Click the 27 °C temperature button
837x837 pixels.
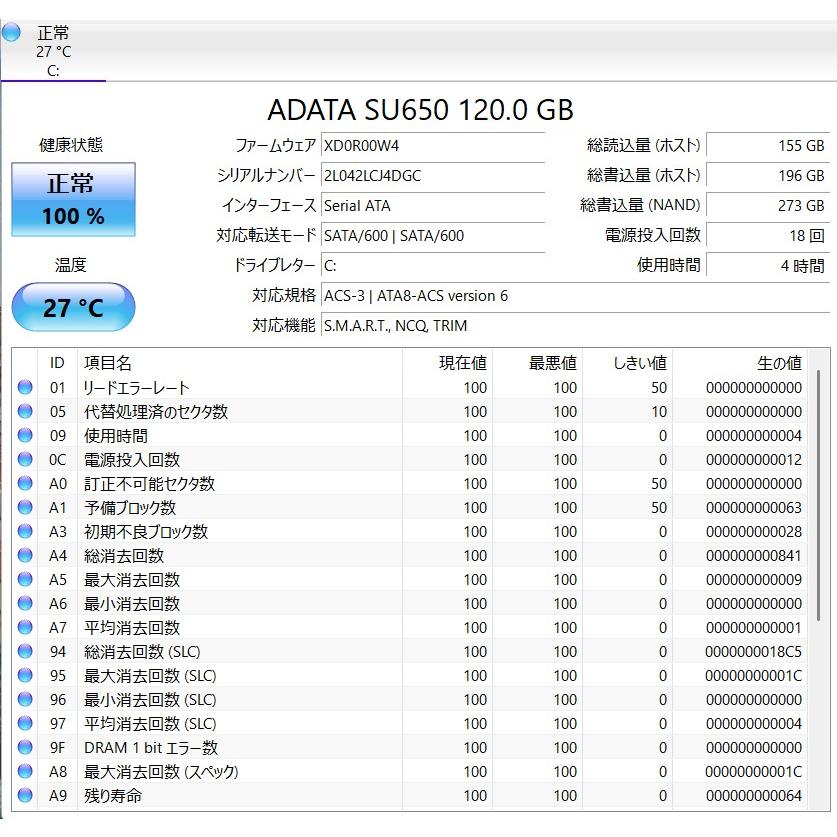coord(73,307)
